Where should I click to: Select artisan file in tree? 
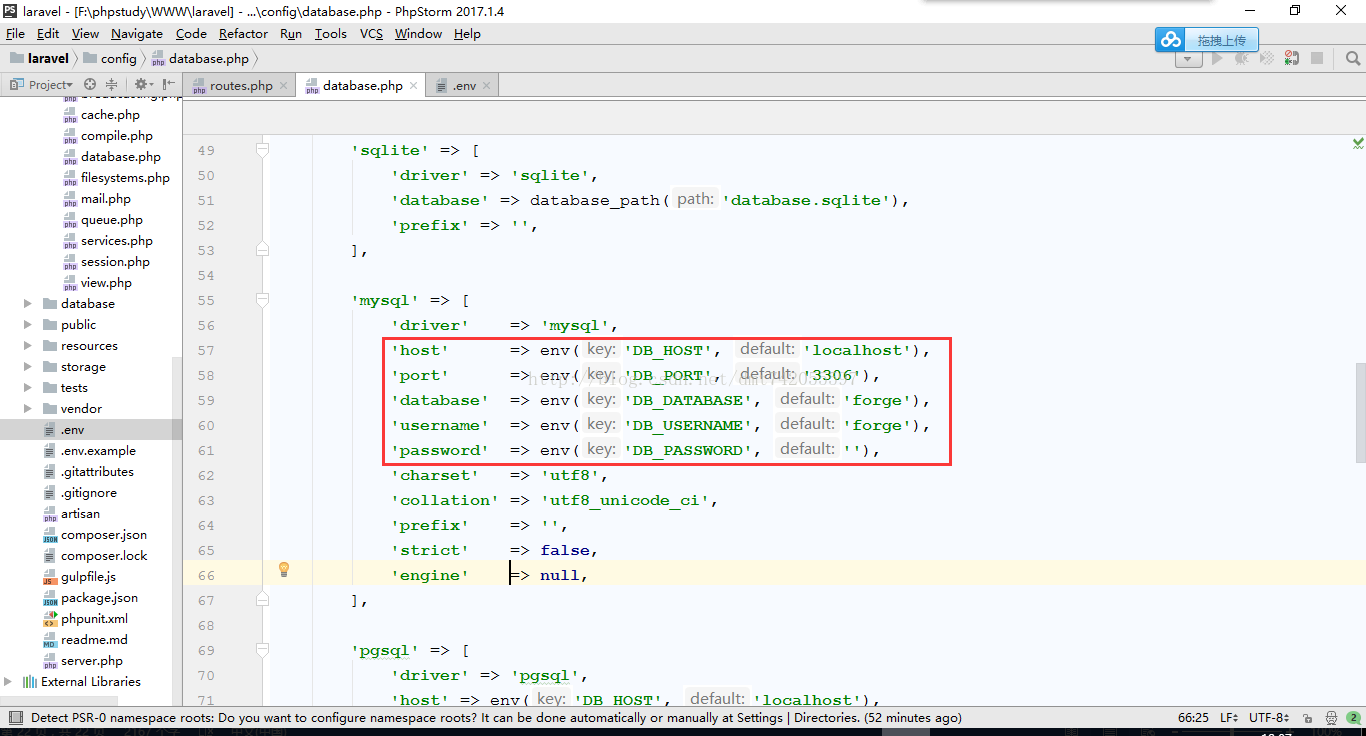tap(80, 514)
